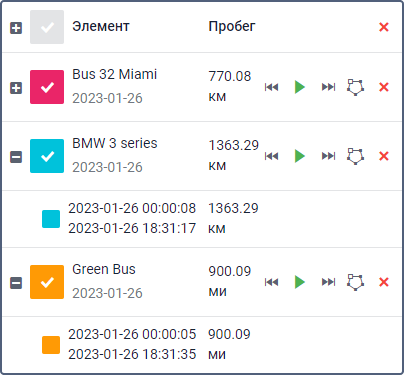Toggle the cyan BMW 3 series checkbox
Screen dimensions: 404x375
[47, 156]
